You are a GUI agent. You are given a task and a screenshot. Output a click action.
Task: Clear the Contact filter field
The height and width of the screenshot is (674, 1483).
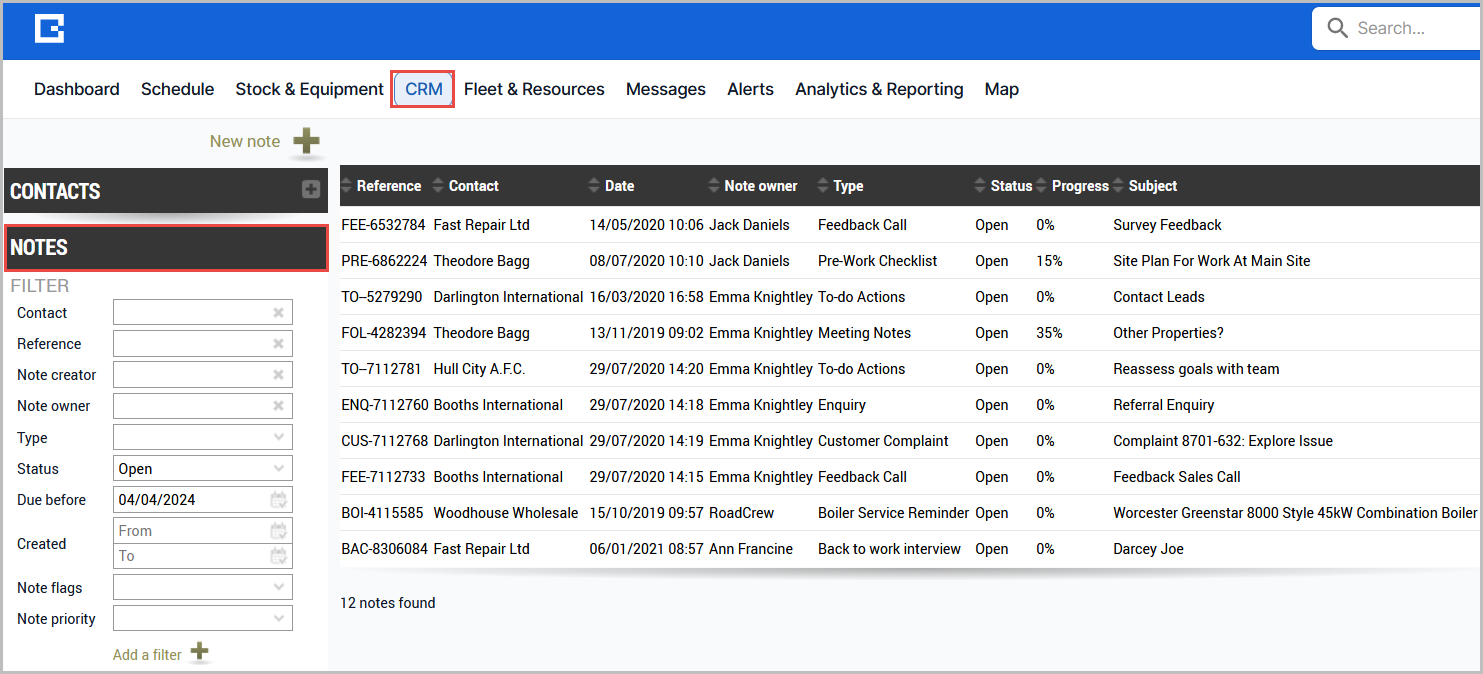click(279, 313)
